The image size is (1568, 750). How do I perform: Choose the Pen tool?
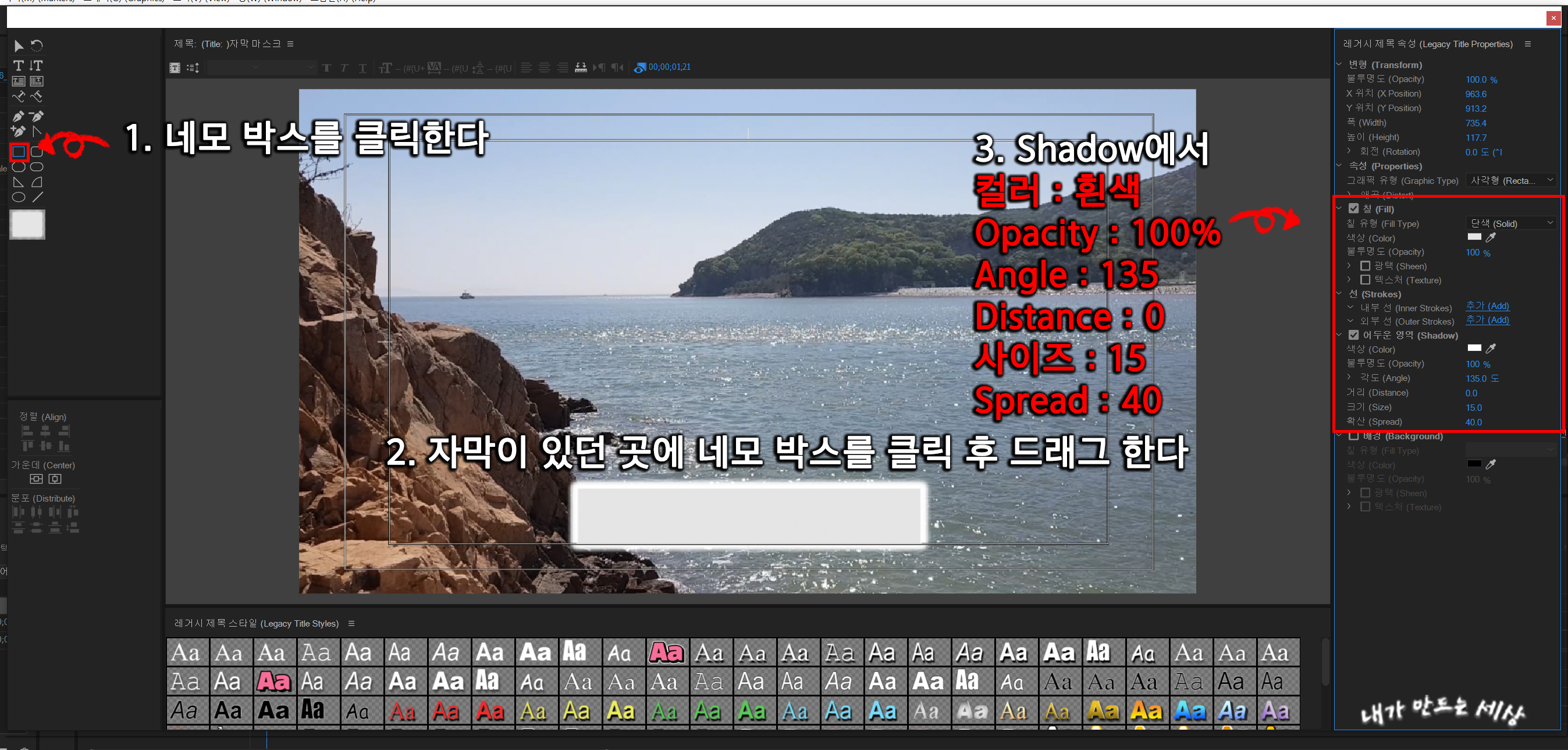(x=18, y=116)
